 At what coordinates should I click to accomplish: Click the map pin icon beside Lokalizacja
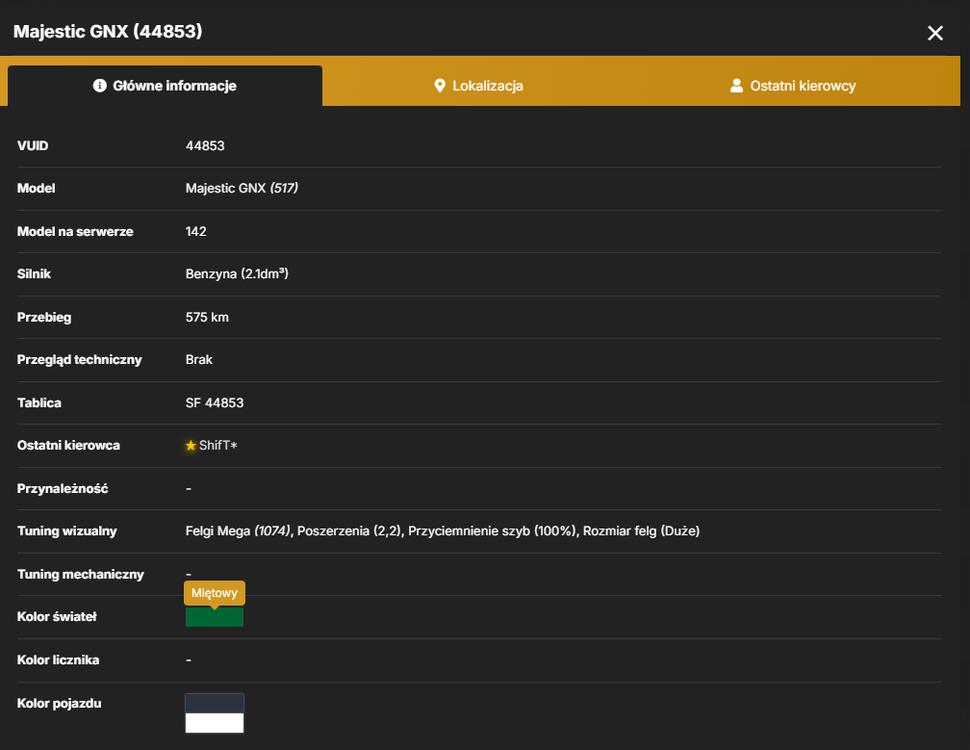(x=440, y=85)
